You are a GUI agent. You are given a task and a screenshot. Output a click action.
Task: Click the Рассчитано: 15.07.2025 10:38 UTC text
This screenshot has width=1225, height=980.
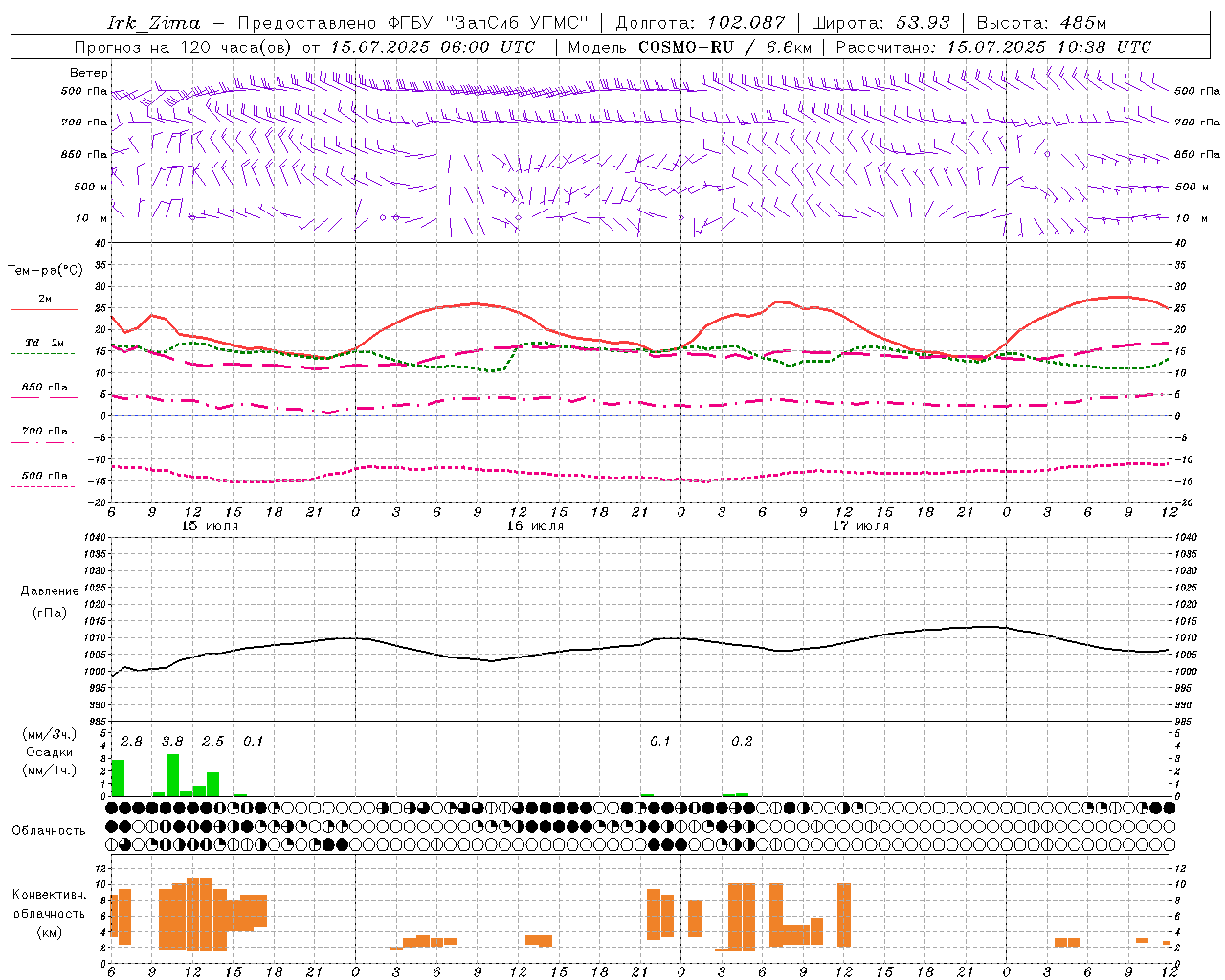tap(993, 47)
